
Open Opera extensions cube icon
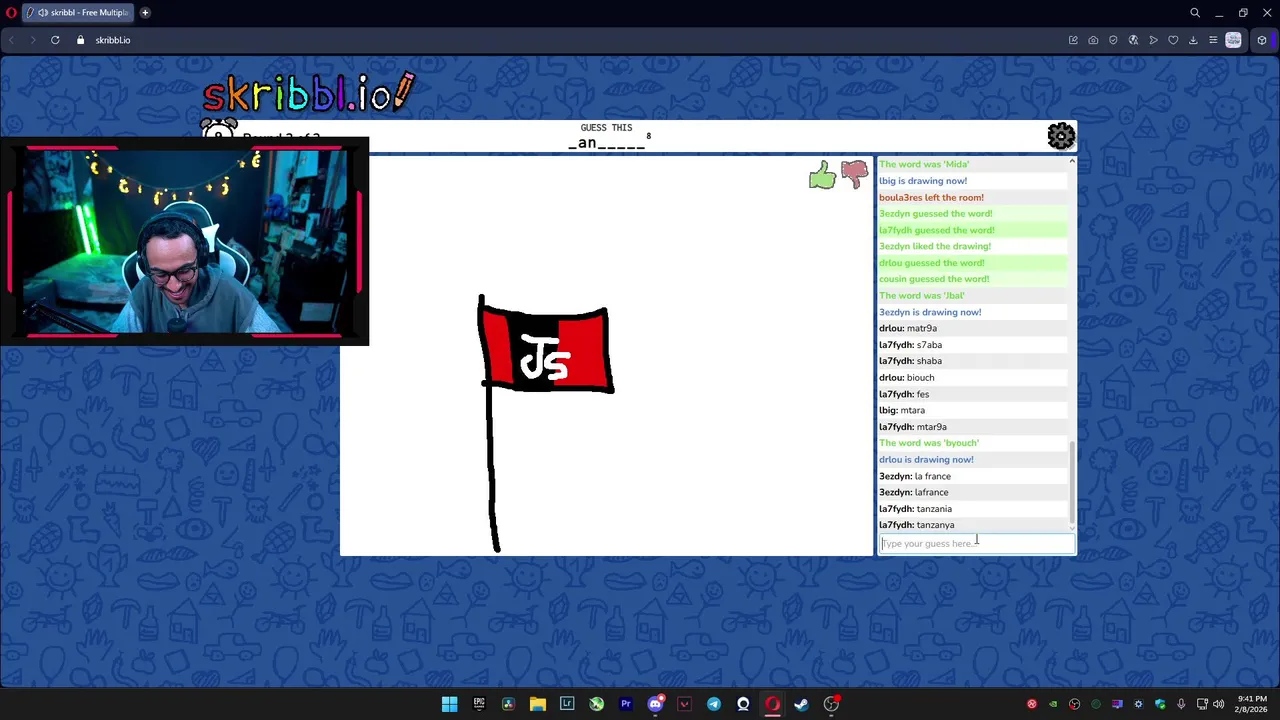(x=1262, y=40)
